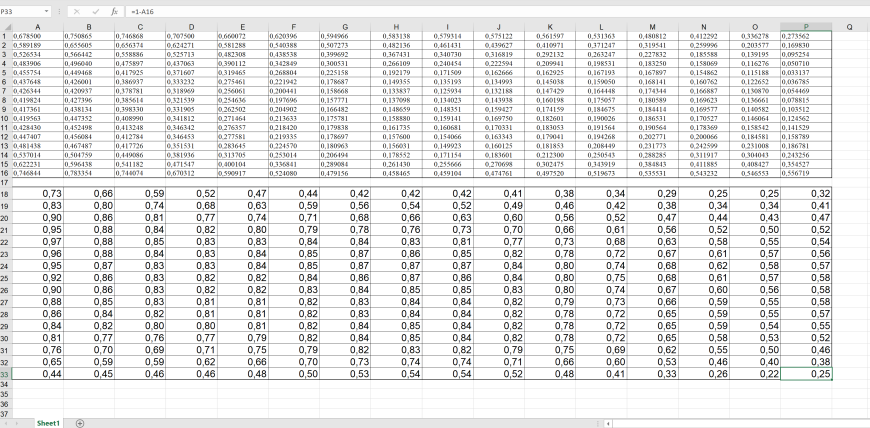Screen dimensions: 870x428
Task: Click the name box resize dots handle
Action: pyautogui.click(x=59, y=11)
